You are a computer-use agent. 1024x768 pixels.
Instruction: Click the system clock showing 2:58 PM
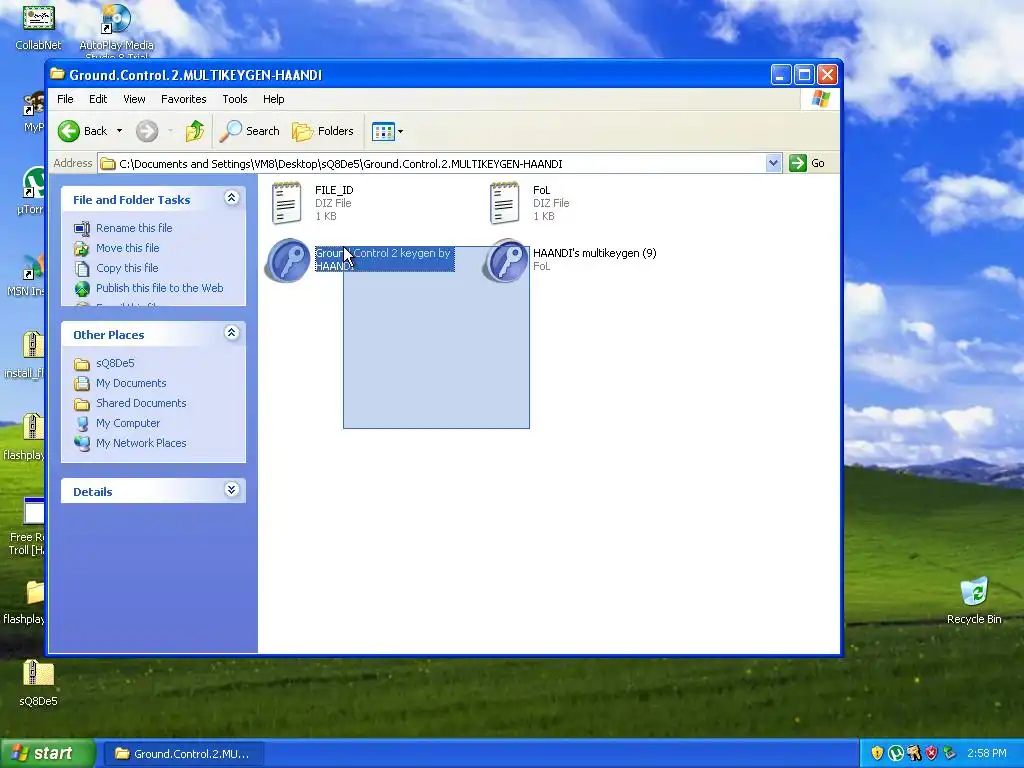pyautogui.click(x=987, y=754)
